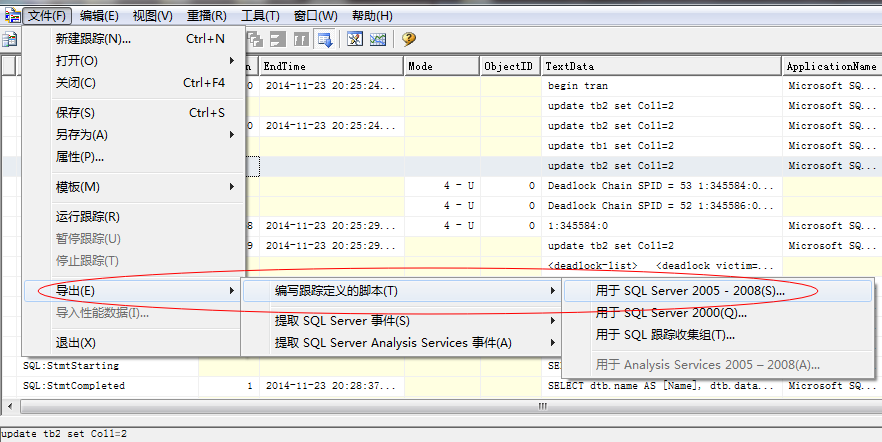
Task: Choose 新建跟踪(N)... from File menu
Action: pos(134,39)
